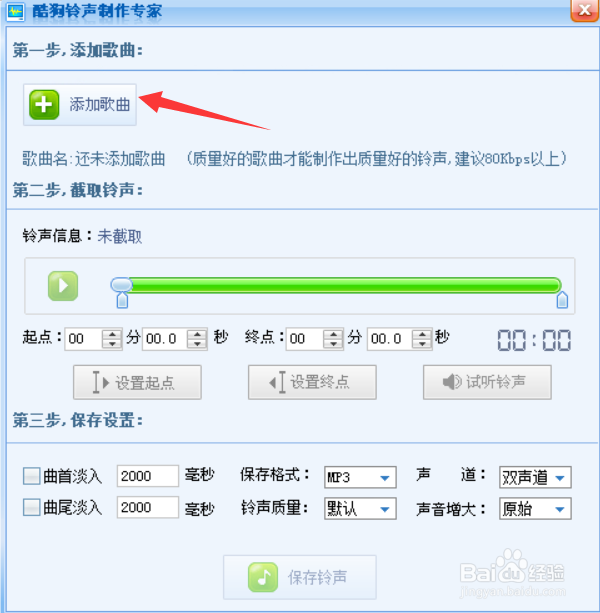The image size is (600, 613).
Task: Click the 设置终点 button
Action: 312,382
